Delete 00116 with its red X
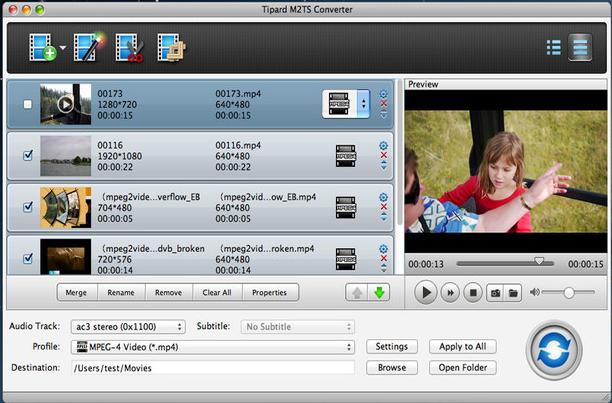 tap(384, 155)
